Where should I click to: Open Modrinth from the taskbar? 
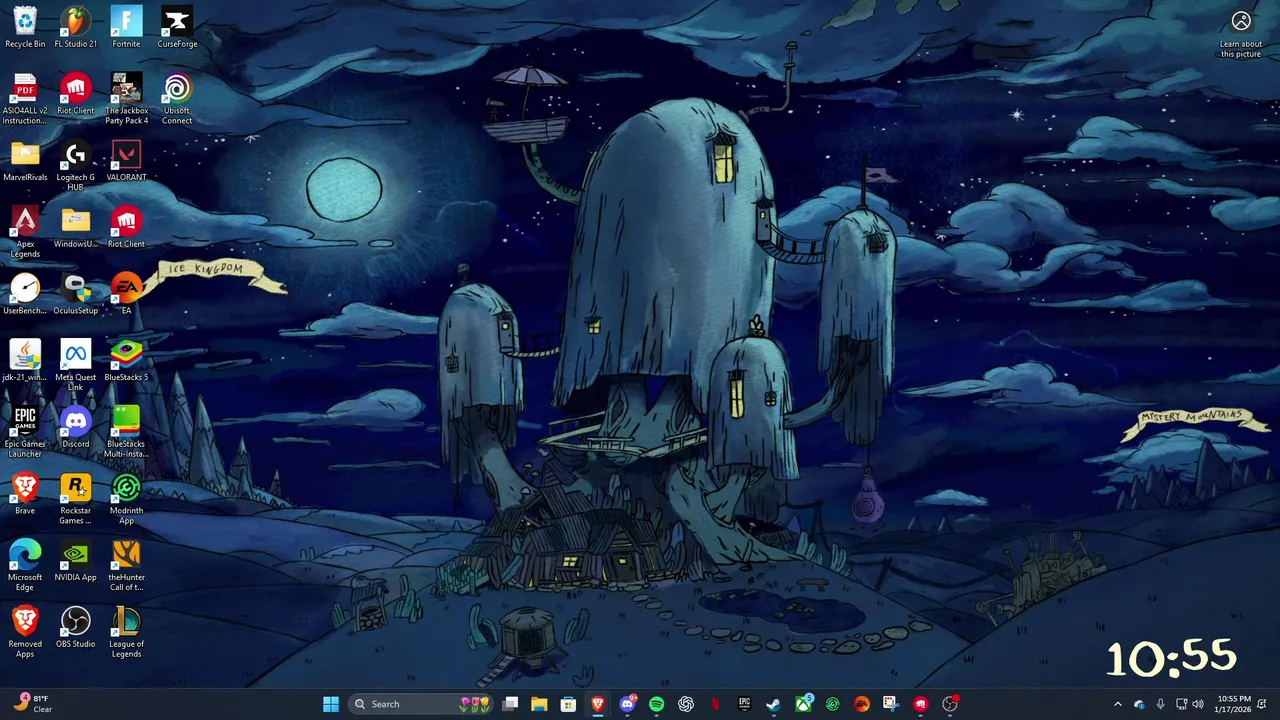tap(832, 704)
